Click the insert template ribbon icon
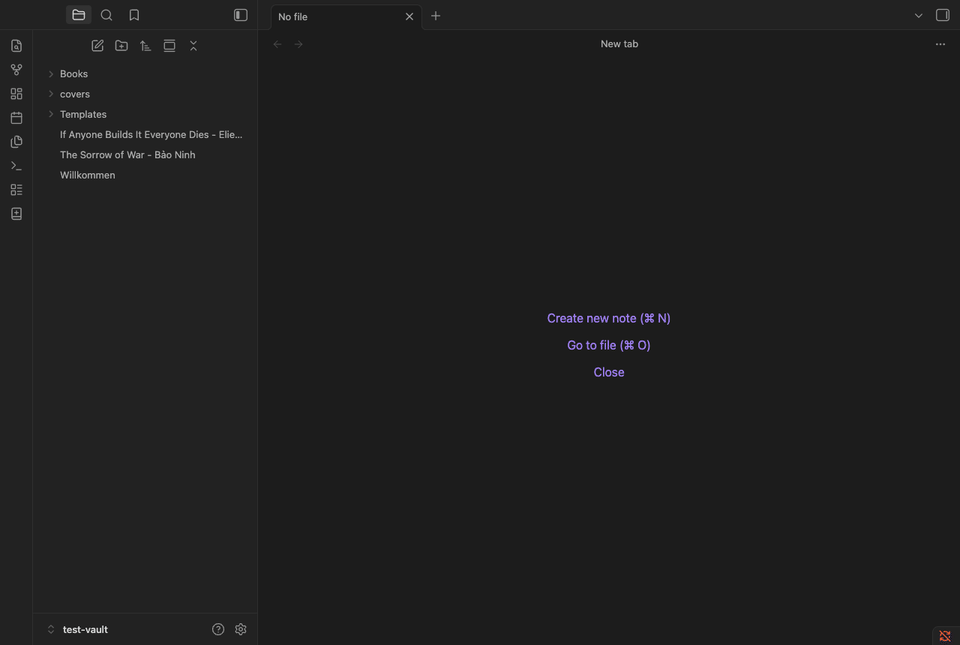 coord(17,141)
